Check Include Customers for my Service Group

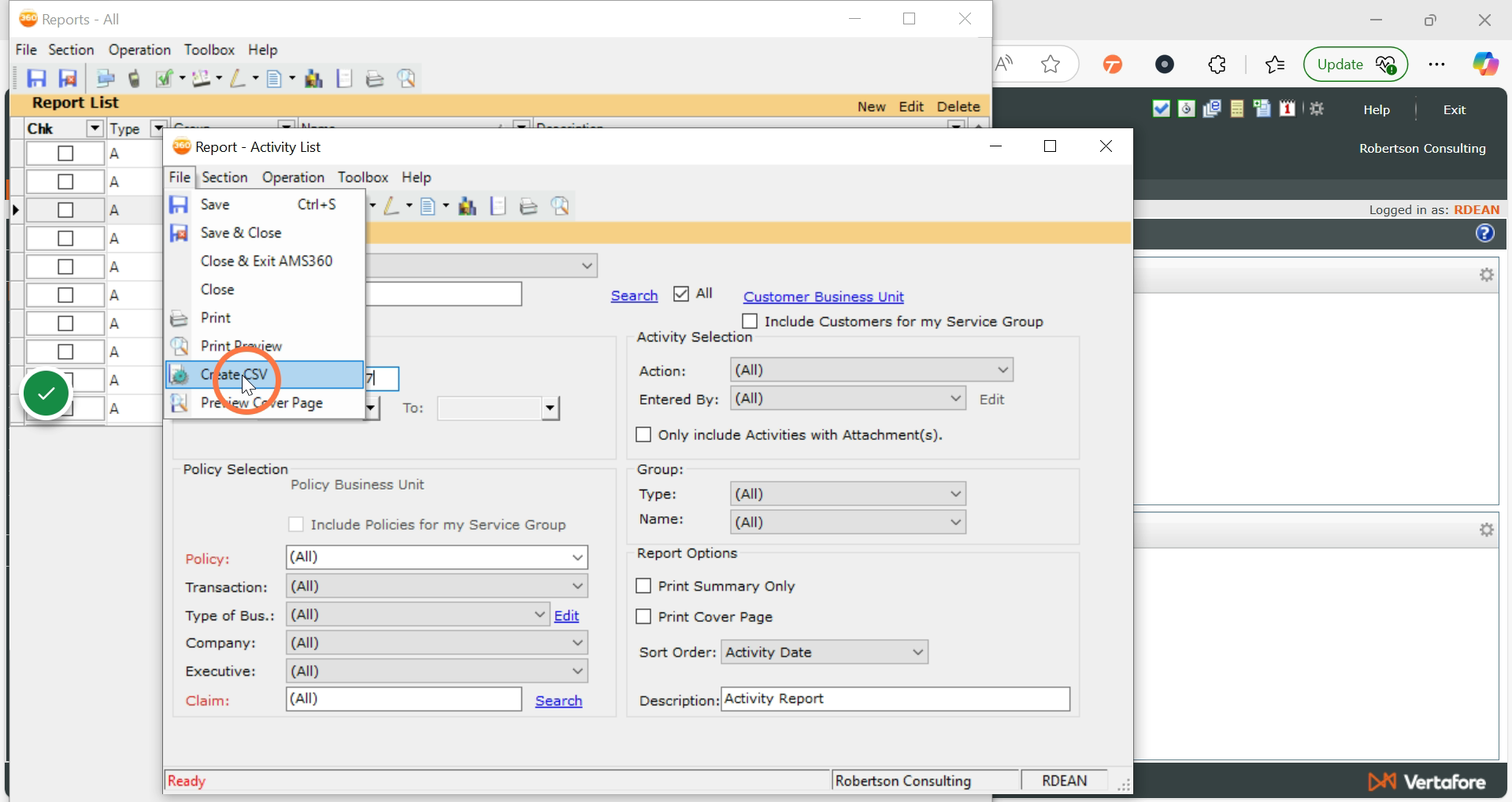750,321
